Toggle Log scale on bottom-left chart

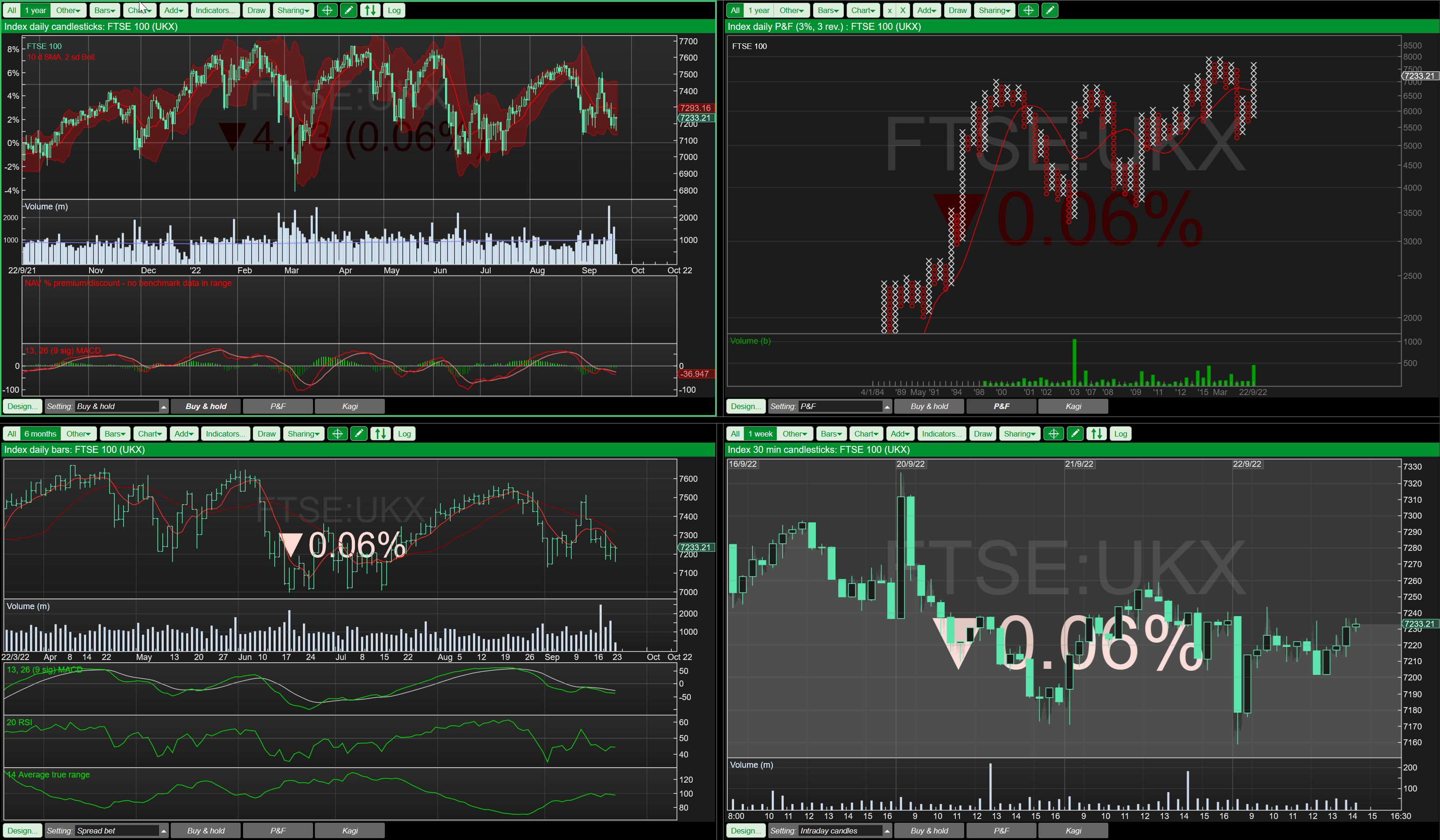click(x=403, y=434)
